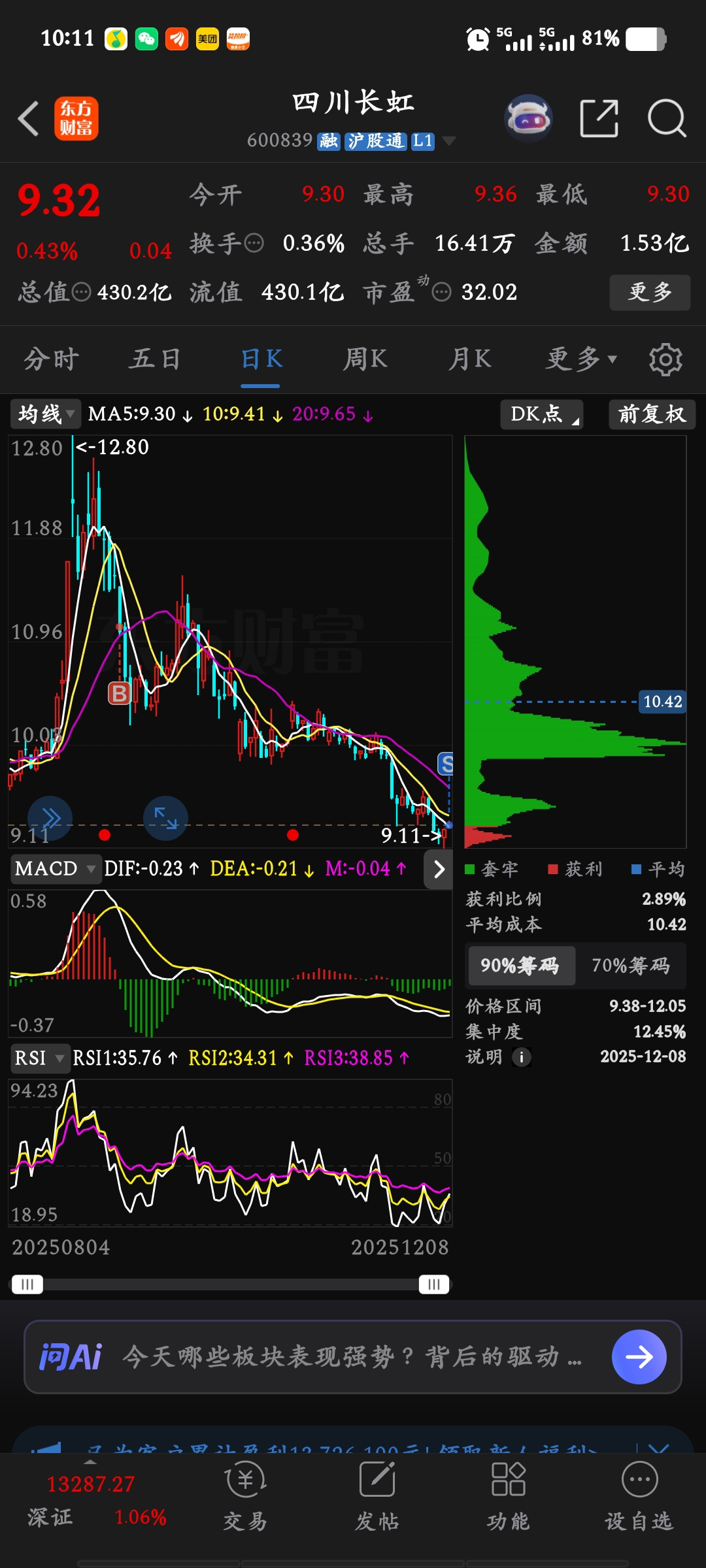Tap the share/export icon

click(599, 118)
